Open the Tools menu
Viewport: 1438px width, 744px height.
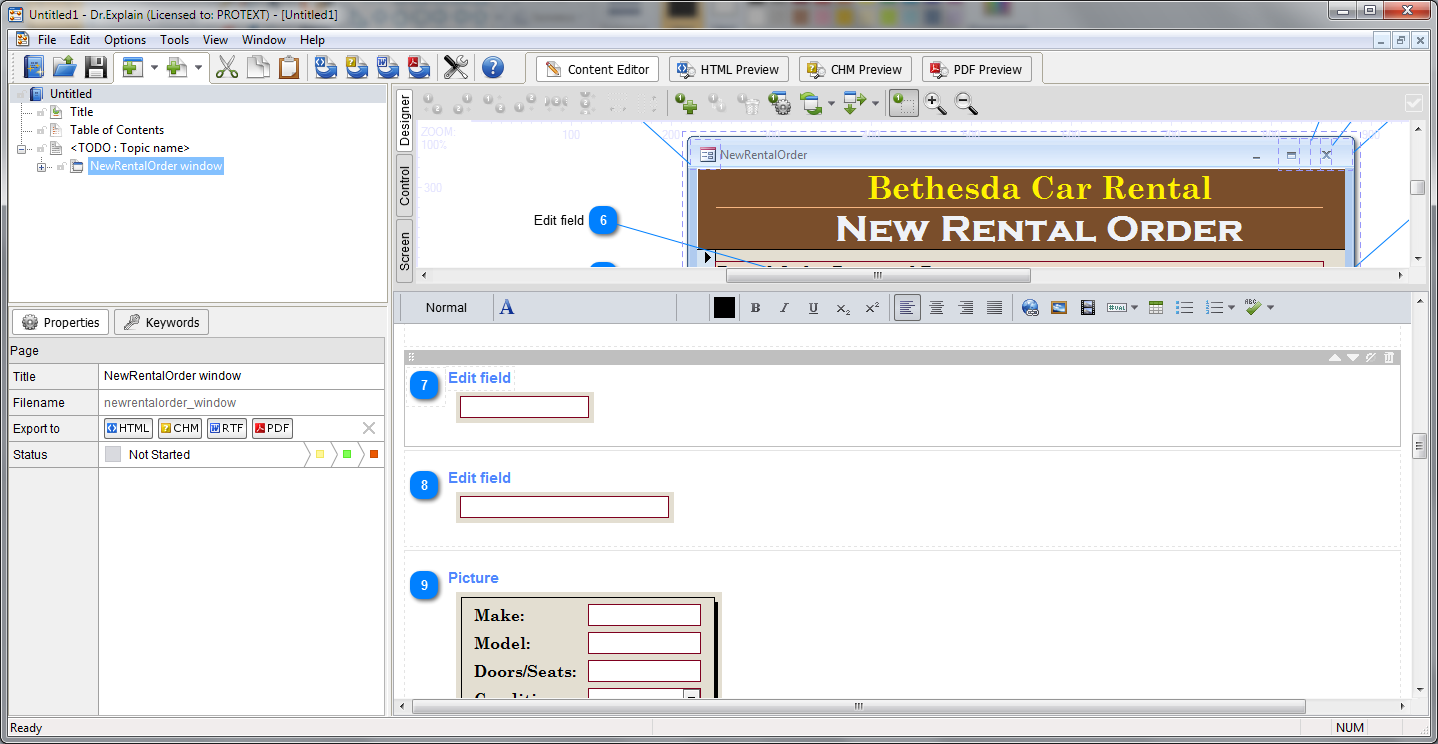click(x=175, y=40)
